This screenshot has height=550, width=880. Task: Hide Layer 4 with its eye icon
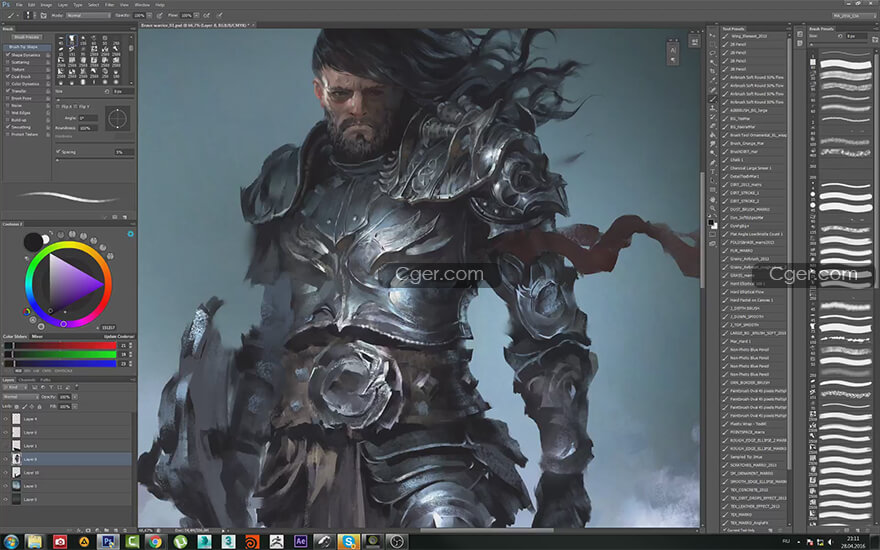[6, 419]
